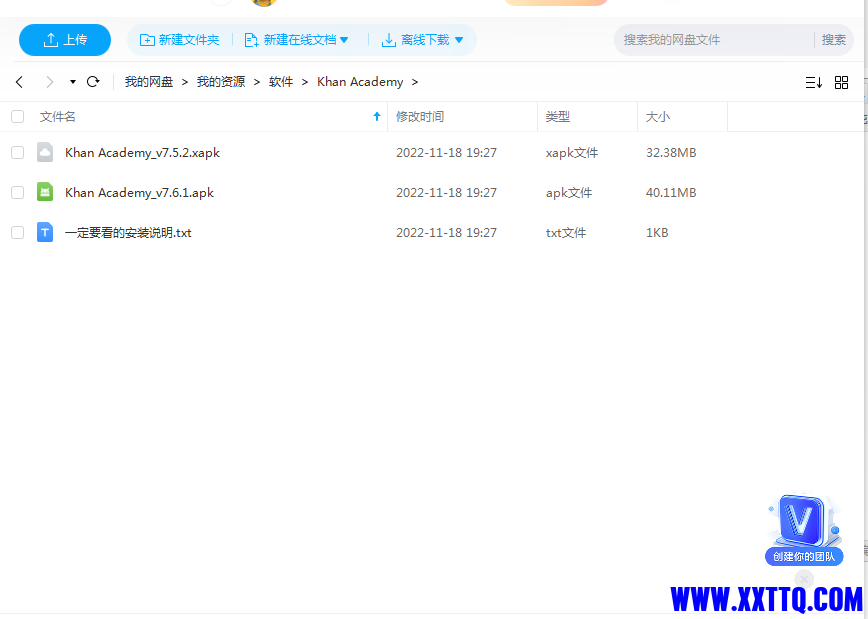The height and width of the screenshot is (619, 868).
Task: Sort by 文件名 column header
Action: (x=58, y=117)
